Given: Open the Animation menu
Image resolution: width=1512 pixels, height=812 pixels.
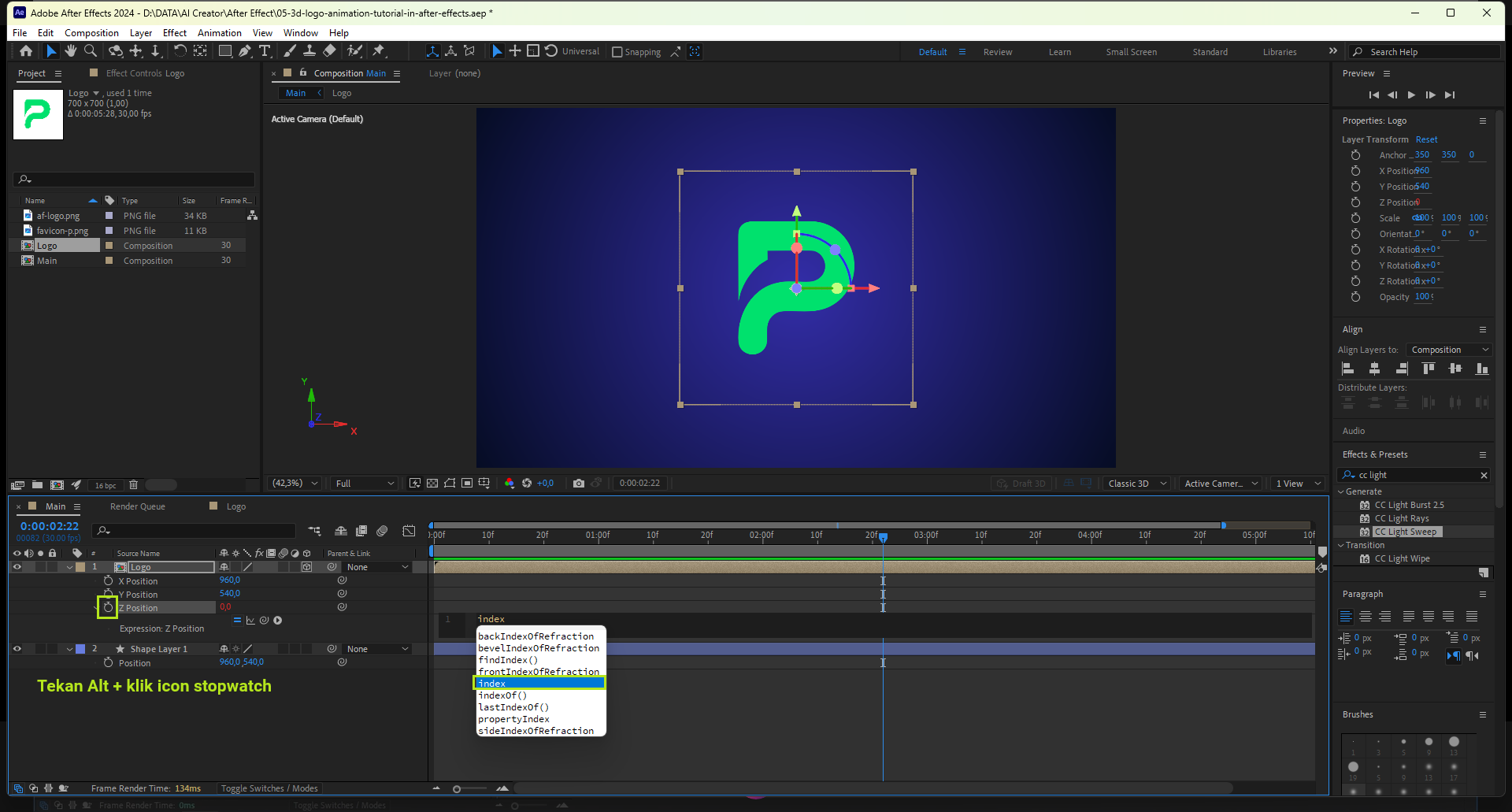Looking at the screenshot, I should (x=219, y=33).
